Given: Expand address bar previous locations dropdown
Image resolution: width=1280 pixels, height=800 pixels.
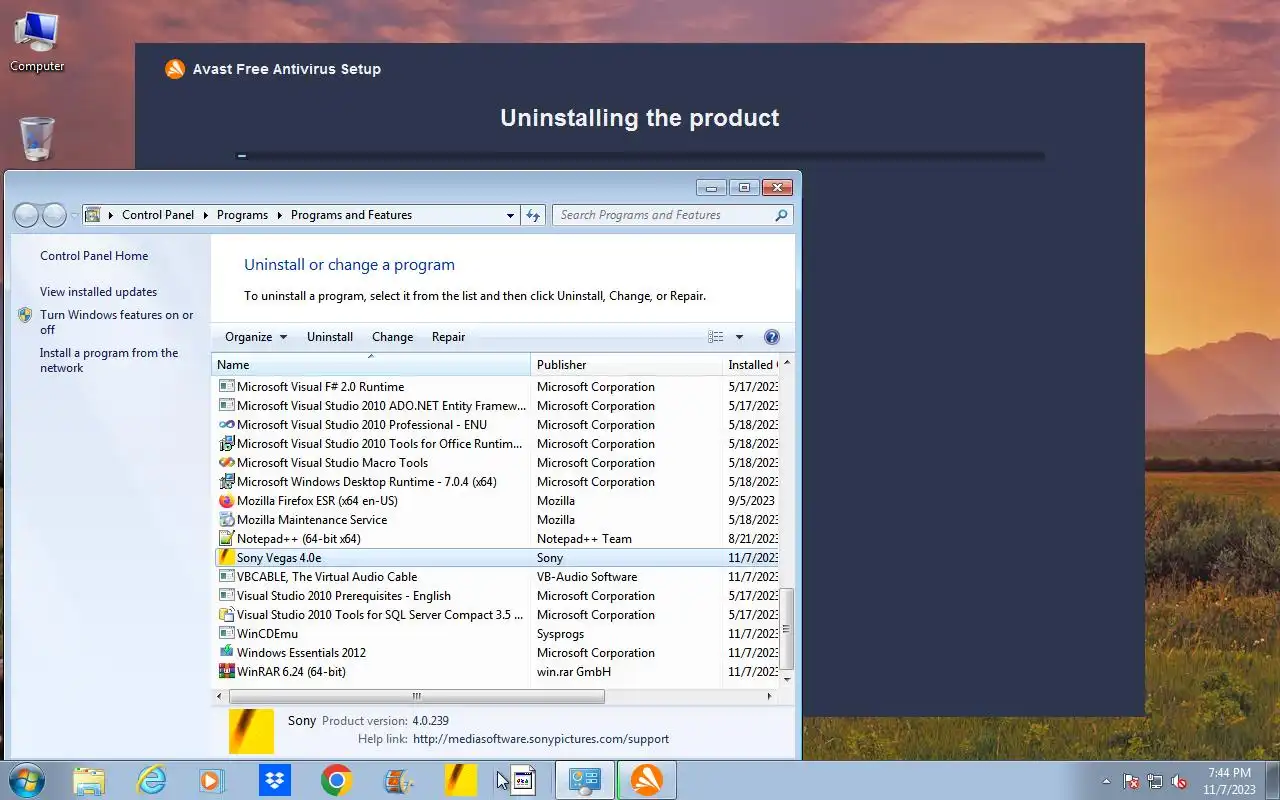Looking at the screenshot, I should (x=510, y=215).
